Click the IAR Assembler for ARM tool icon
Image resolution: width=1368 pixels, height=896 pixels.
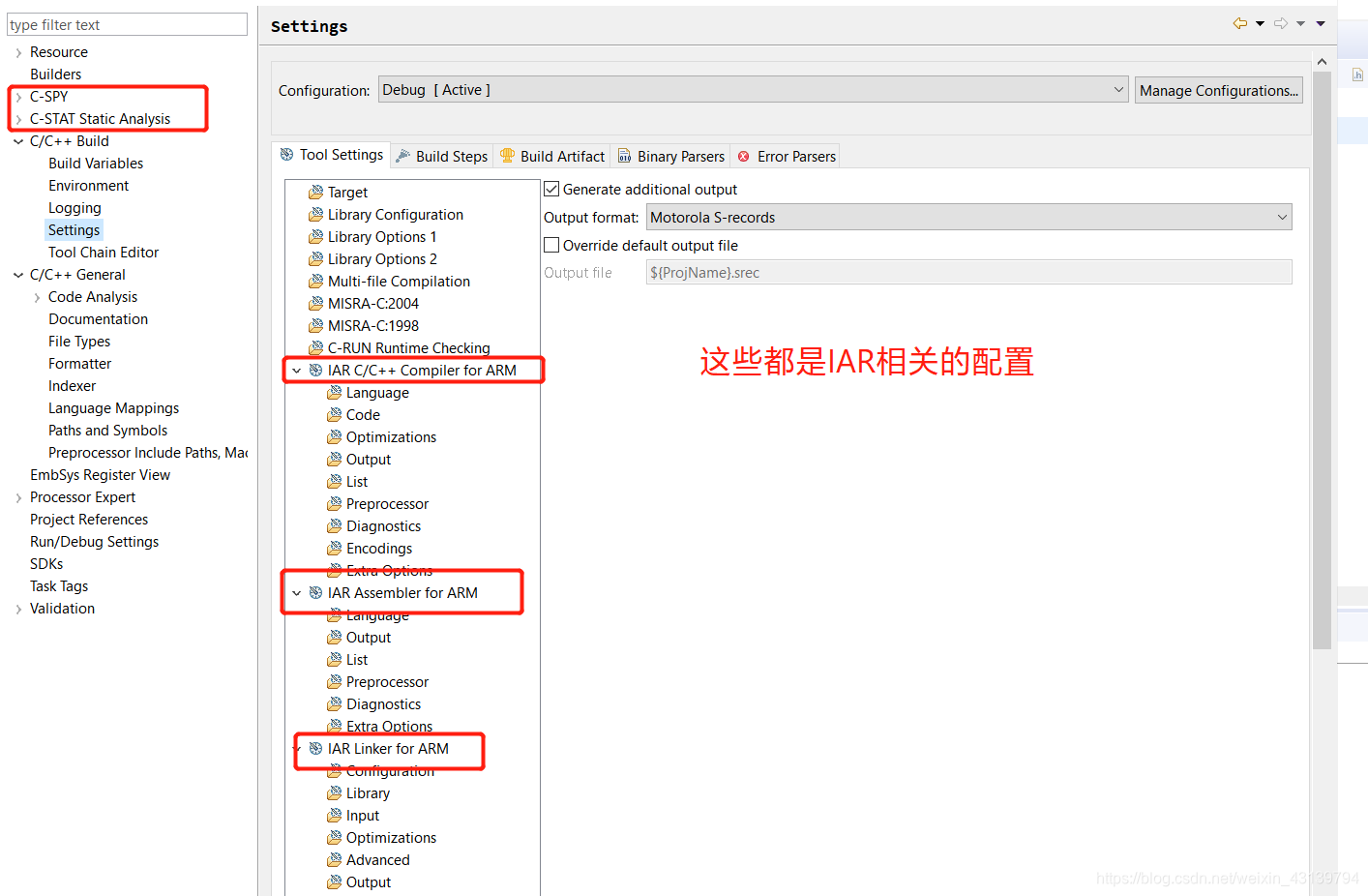[315, 593]
